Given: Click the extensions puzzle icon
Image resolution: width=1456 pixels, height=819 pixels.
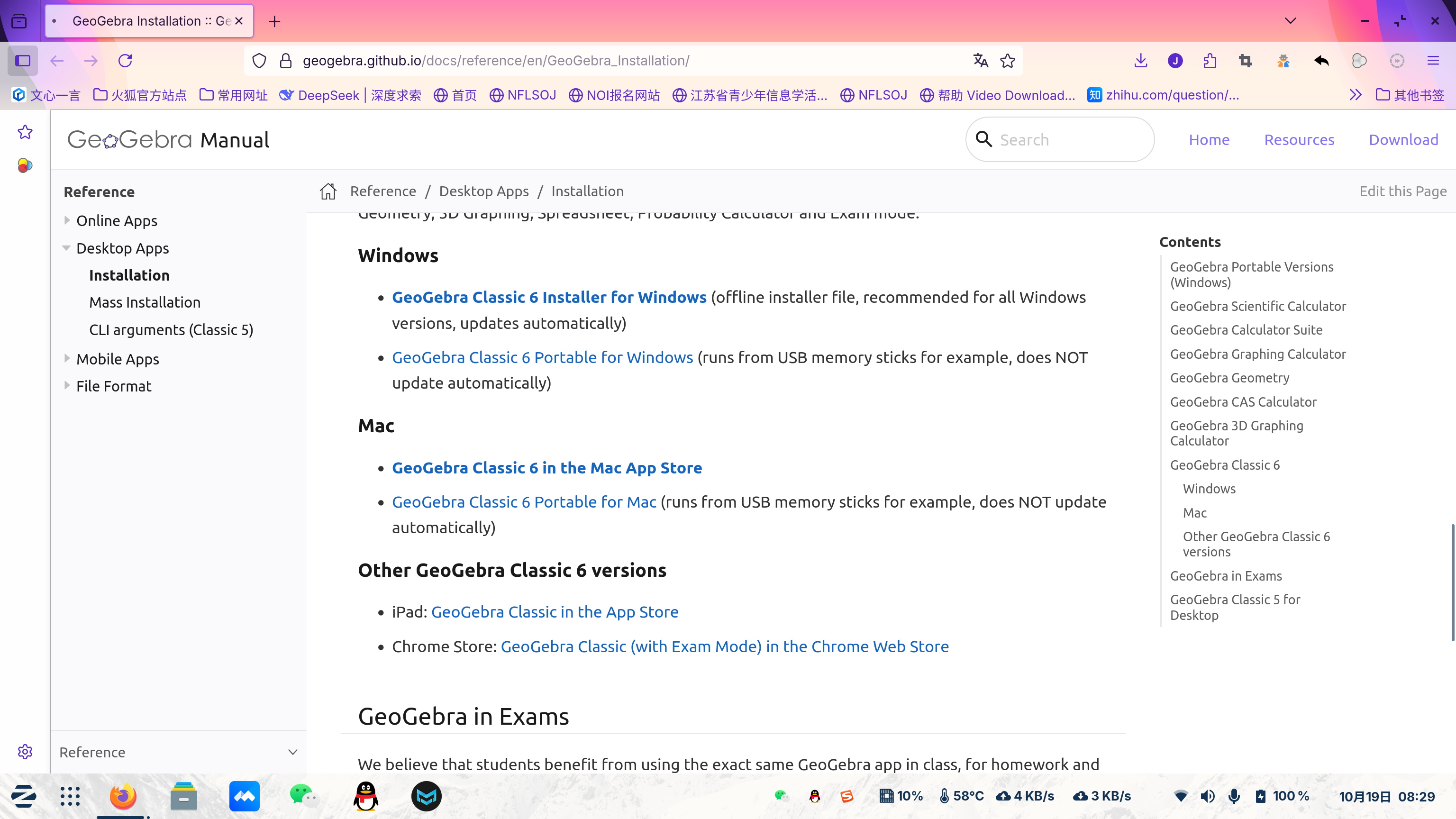Looking at the screenshot, I should click(1210, 61).
